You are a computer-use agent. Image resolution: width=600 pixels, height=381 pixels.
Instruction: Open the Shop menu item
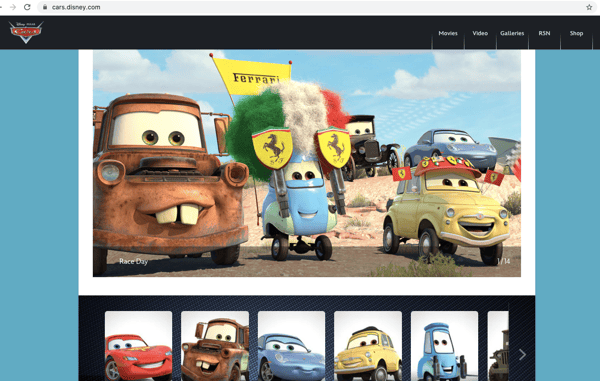coord(576,33)
